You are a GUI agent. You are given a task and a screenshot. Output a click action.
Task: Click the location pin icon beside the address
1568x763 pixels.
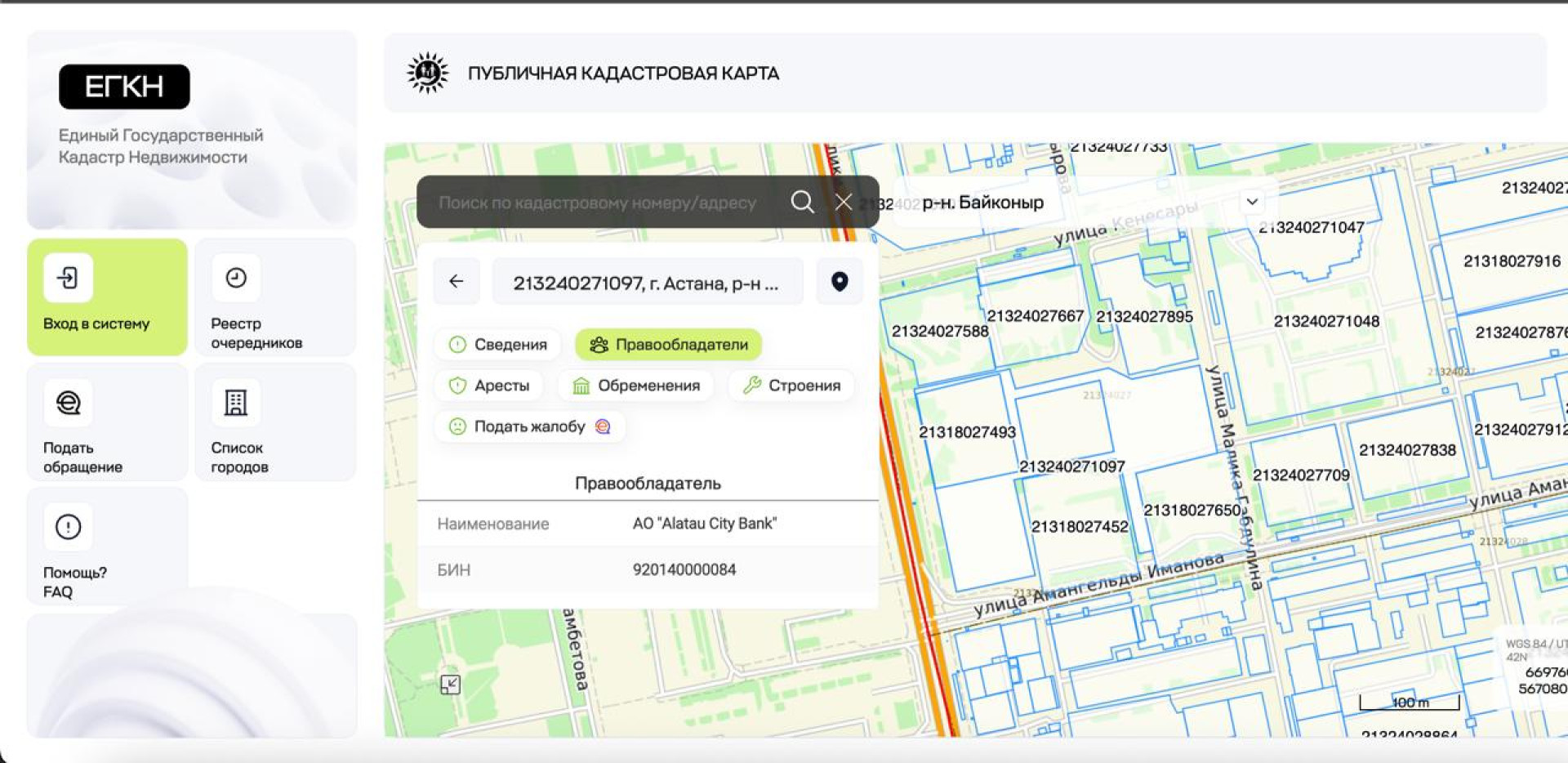840,281
